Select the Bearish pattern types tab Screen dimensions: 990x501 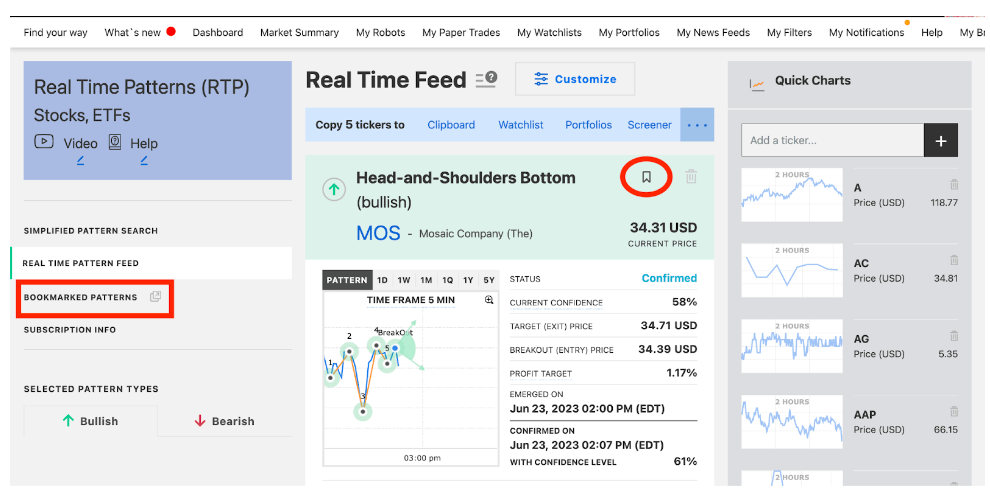click(224, 421)
